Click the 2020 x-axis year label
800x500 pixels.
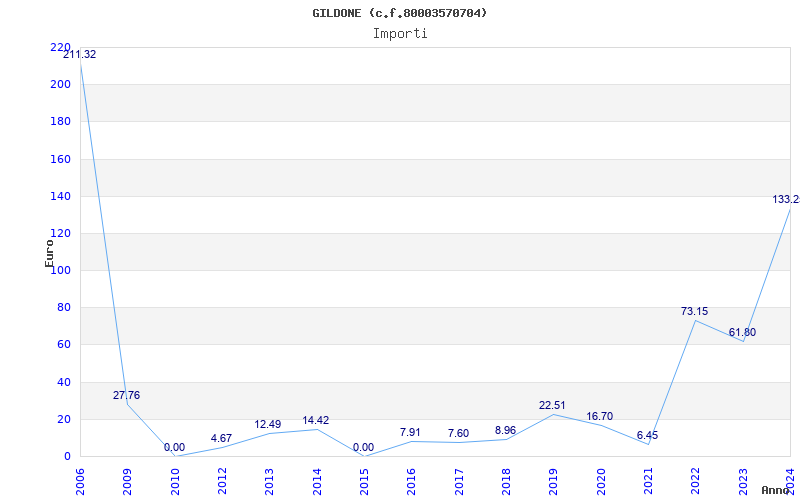[x=601, y=481]
